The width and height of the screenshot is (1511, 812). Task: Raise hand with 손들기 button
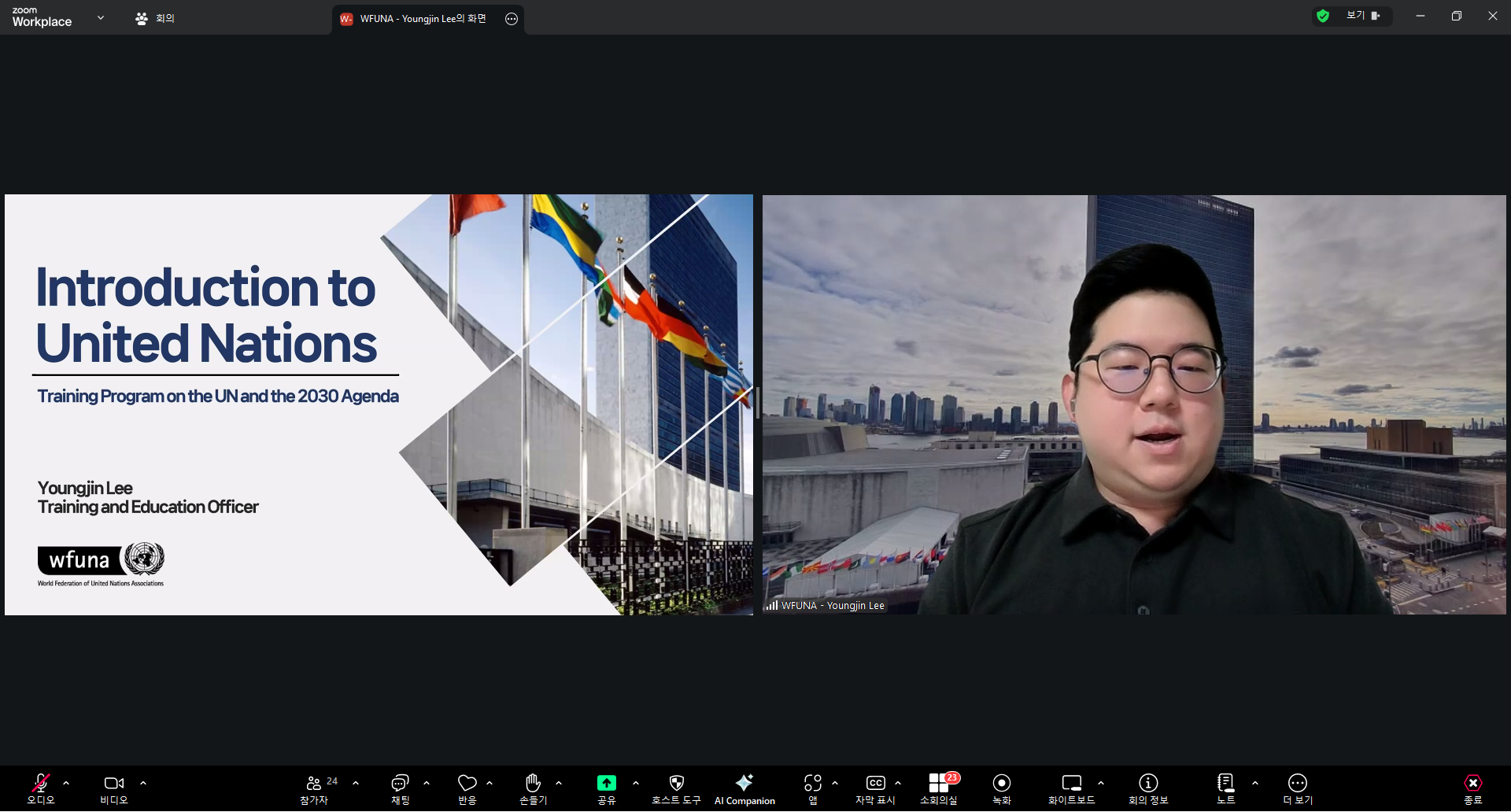[x=534, y=788]
